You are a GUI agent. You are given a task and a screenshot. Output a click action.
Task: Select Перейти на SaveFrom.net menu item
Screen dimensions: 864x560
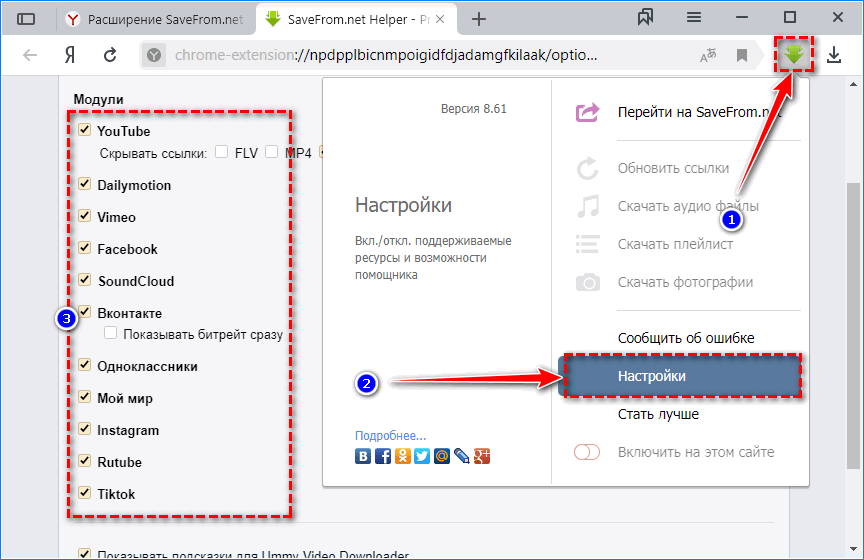point(699,112)
